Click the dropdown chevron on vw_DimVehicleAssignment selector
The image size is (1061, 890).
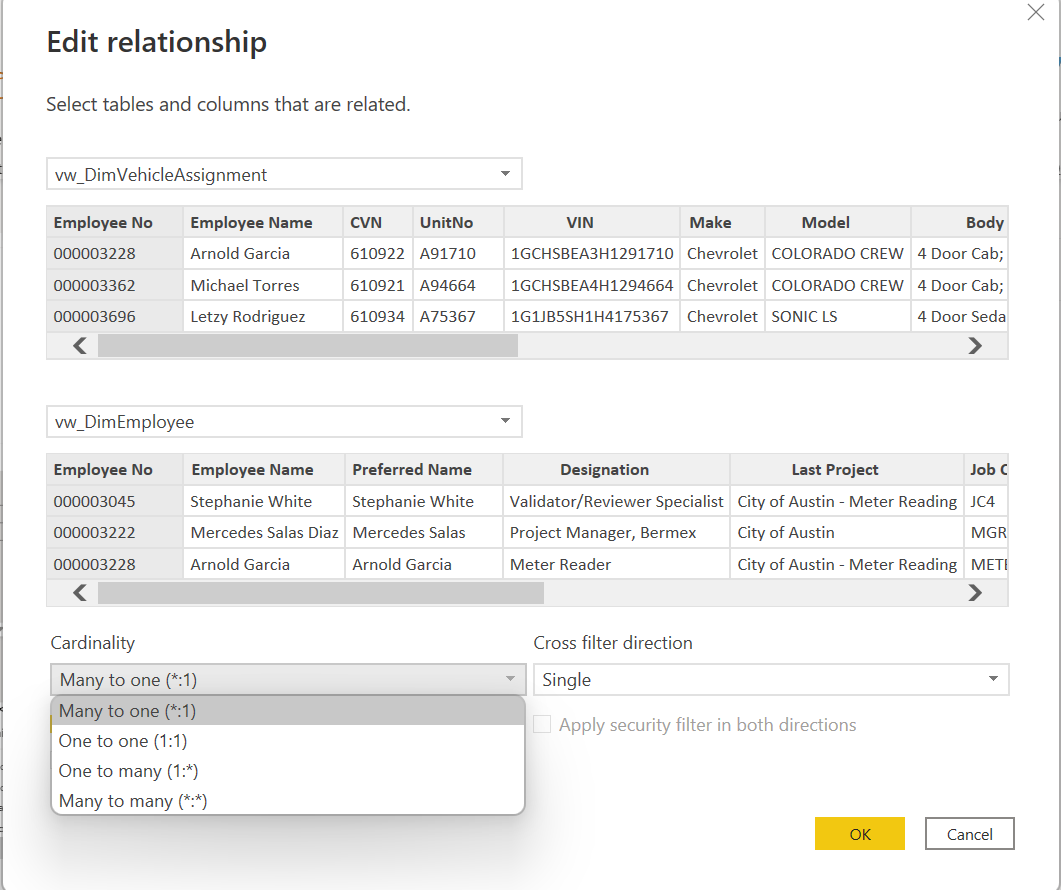tap(506, 172)
